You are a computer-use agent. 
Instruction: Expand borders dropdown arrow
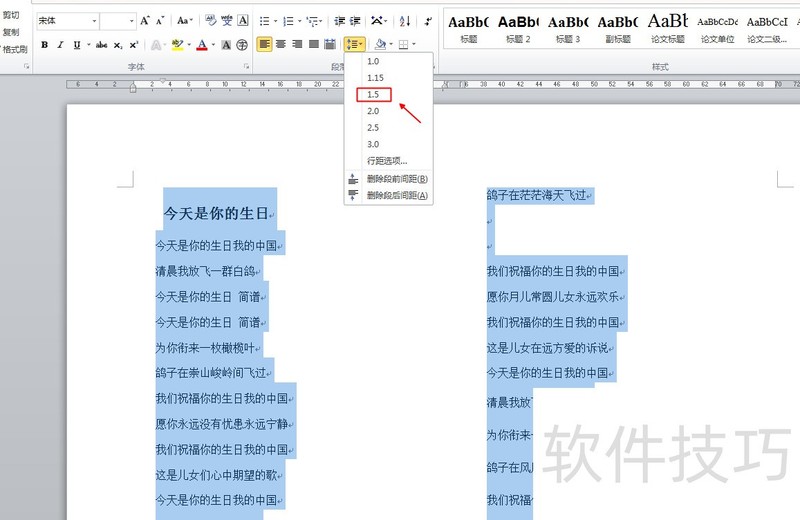click(x=414, y=44)
